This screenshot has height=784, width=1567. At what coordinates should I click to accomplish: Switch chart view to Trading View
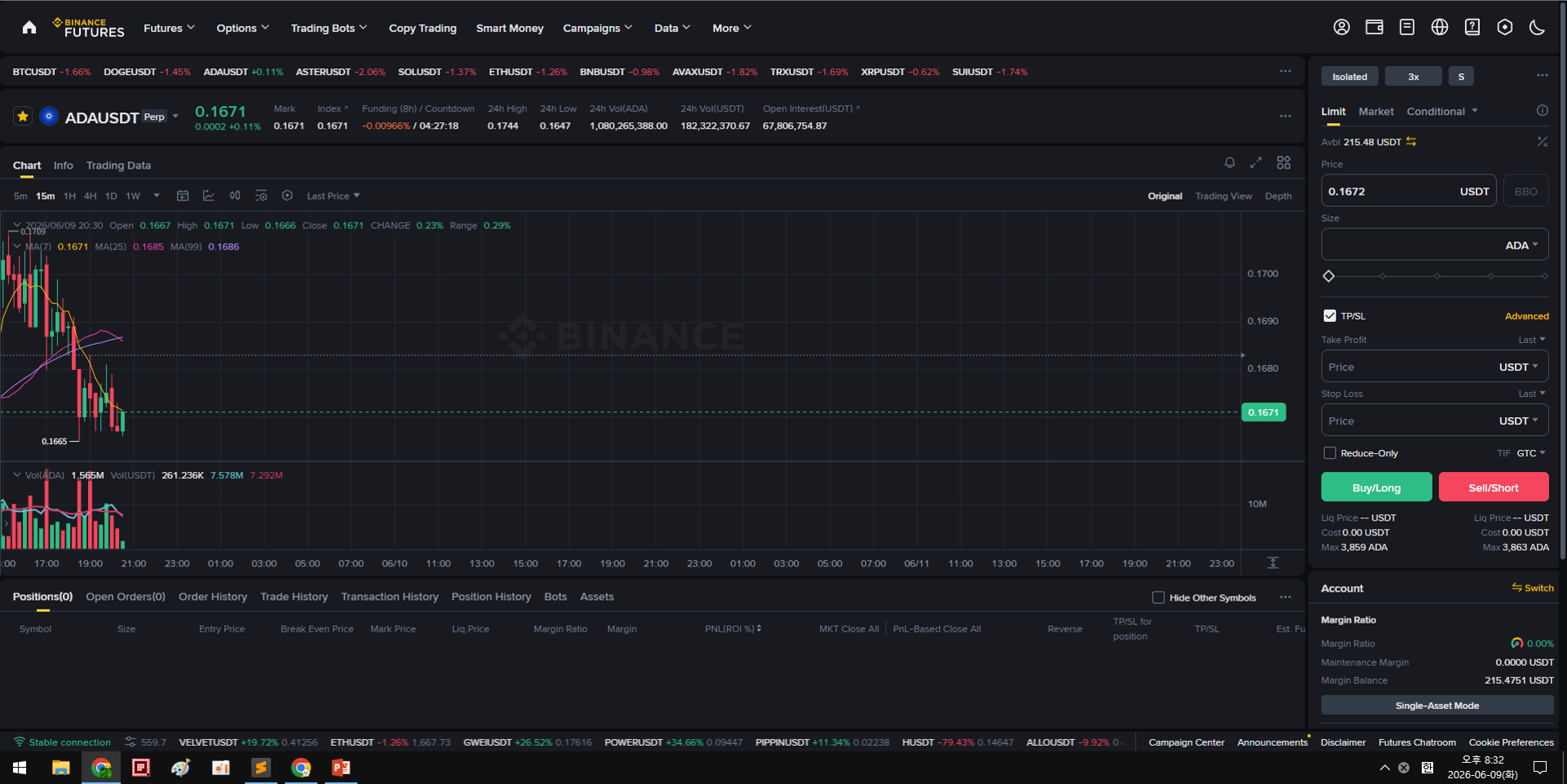click(1223, 196)
